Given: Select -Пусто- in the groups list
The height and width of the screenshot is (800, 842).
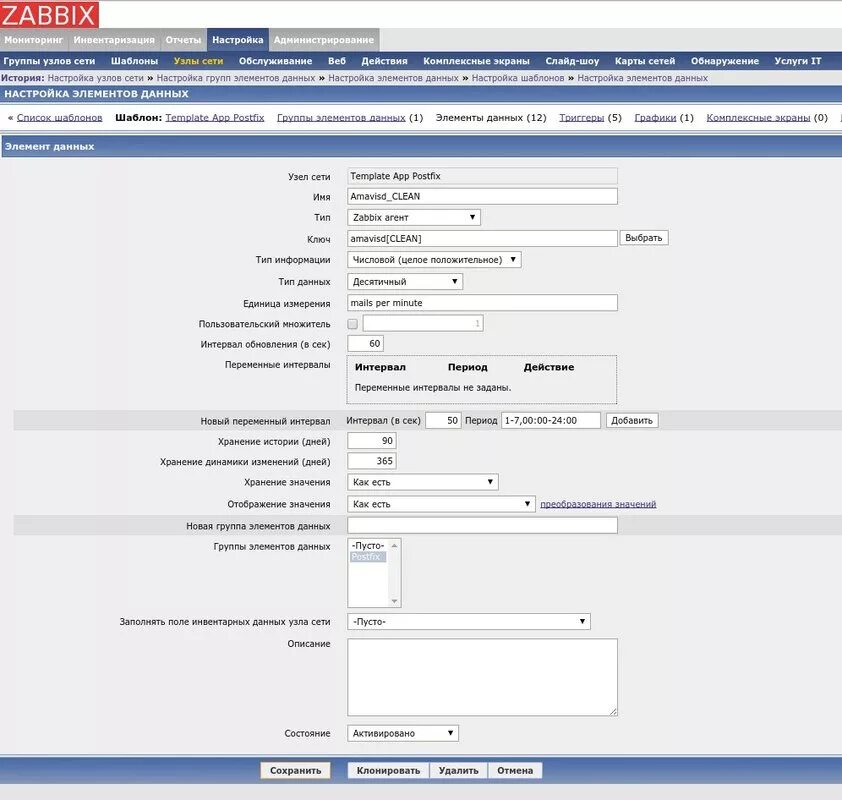Looking at the screenshot, I should 368,546.
